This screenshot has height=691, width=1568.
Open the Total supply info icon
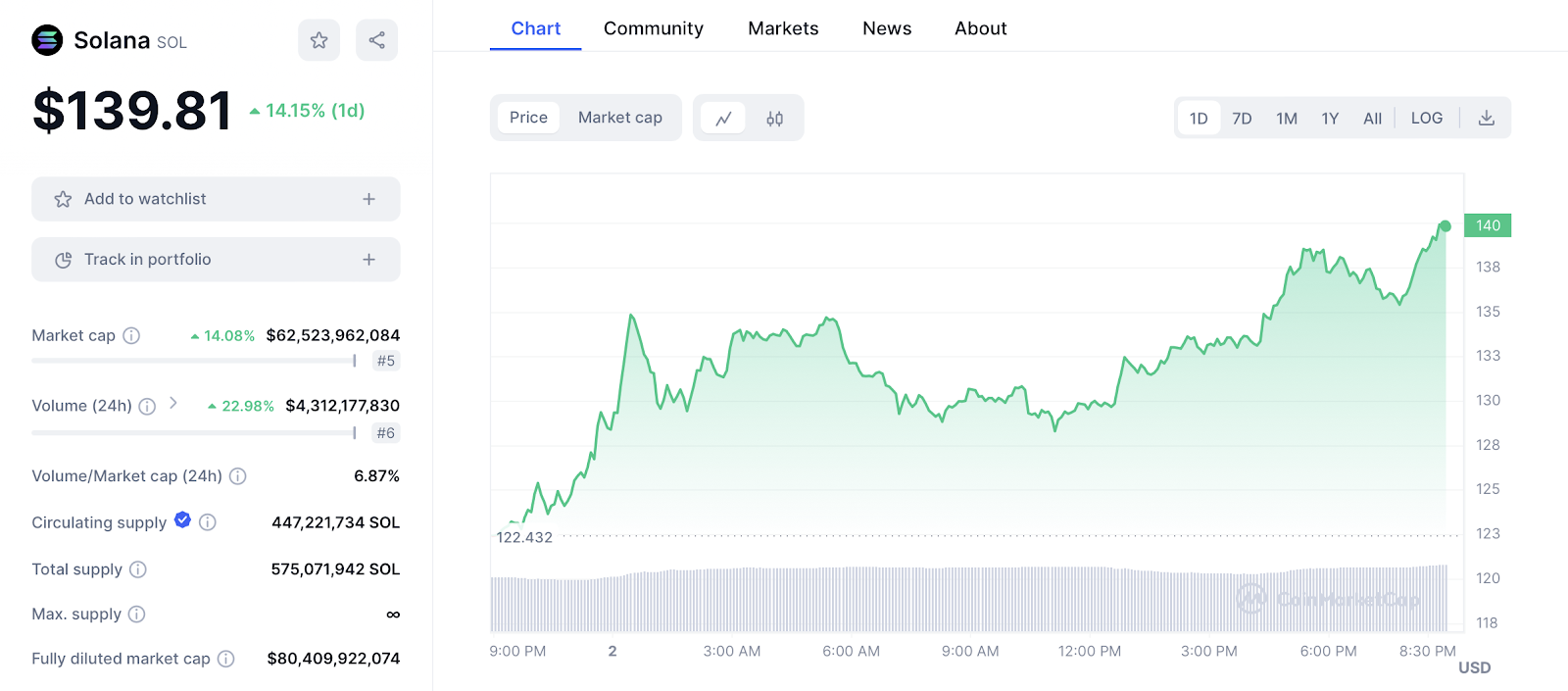pyautogui.click(x=138, y=569)
